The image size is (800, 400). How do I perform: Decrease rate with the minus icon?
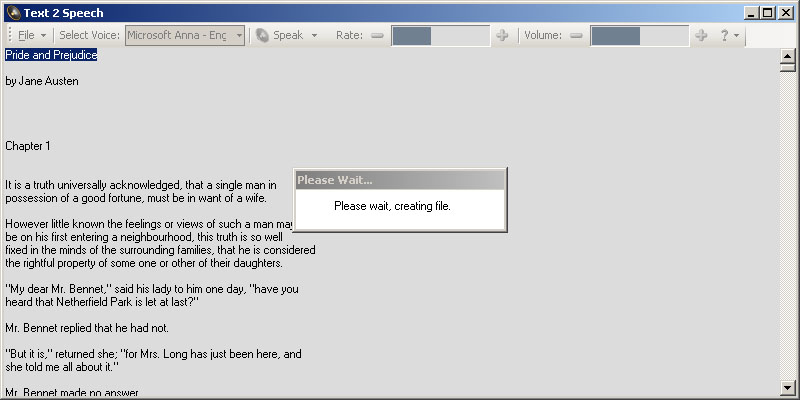(377, 35)
